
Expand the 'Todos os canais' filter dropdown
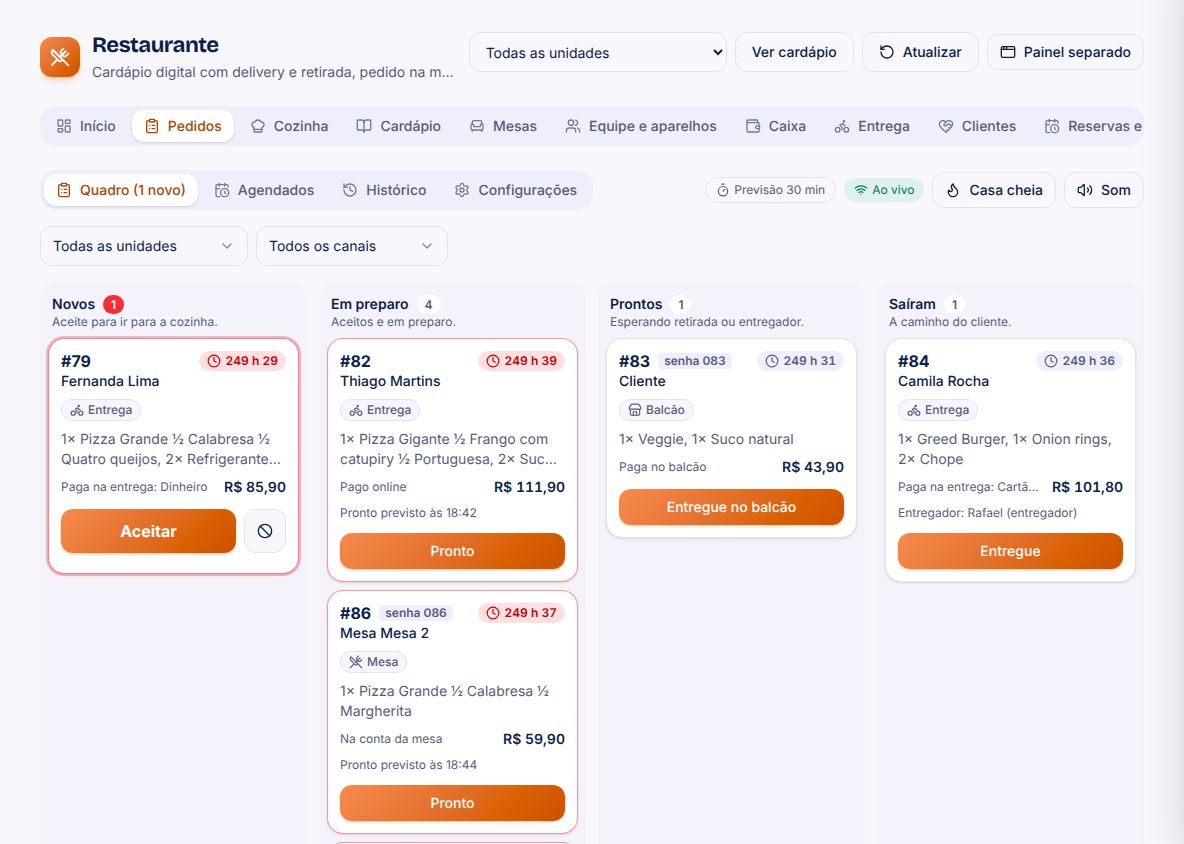(352, 246)
